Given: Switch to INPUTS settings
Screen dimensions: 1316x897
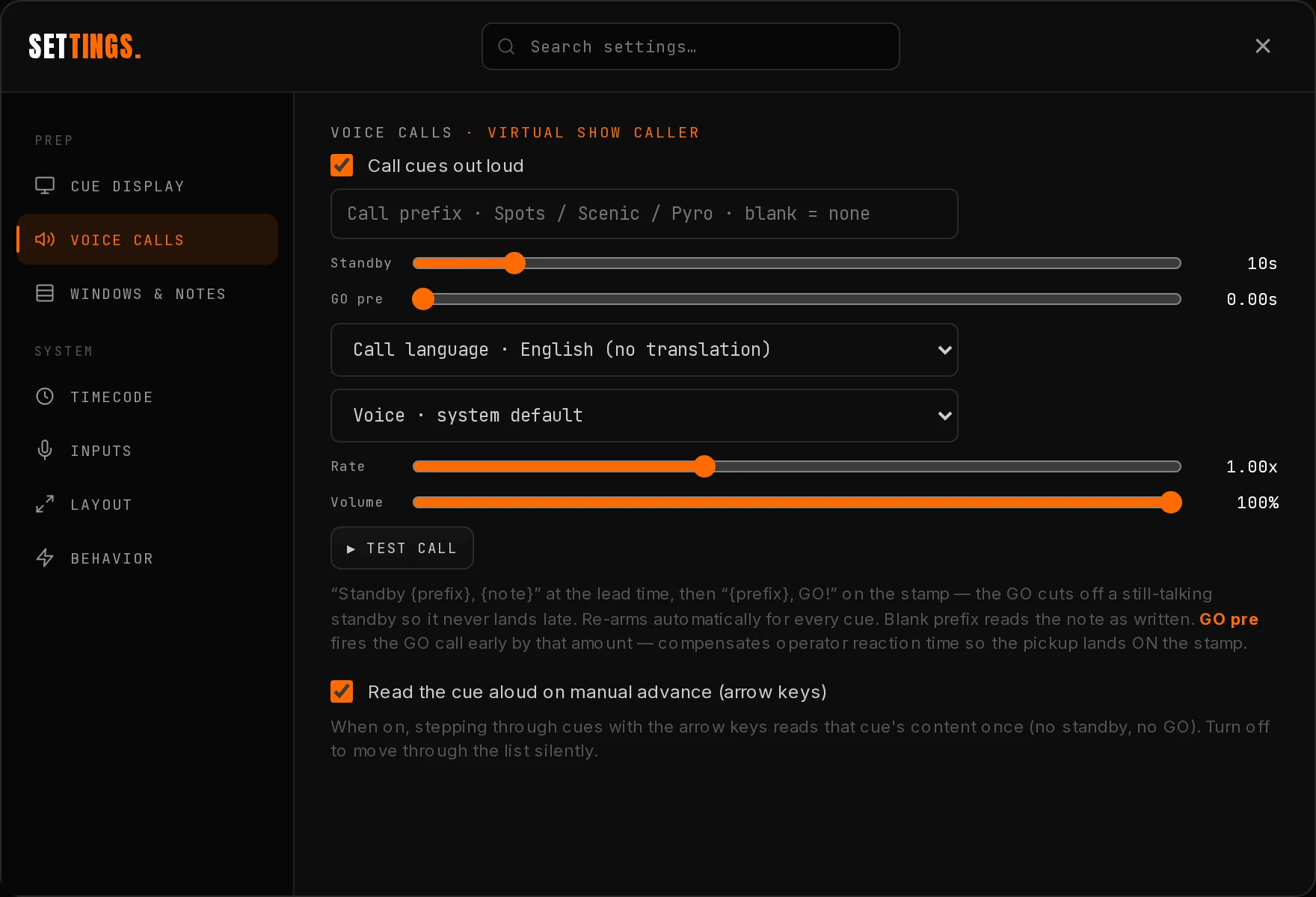Looking at the screenshot, I should (147, 451).
